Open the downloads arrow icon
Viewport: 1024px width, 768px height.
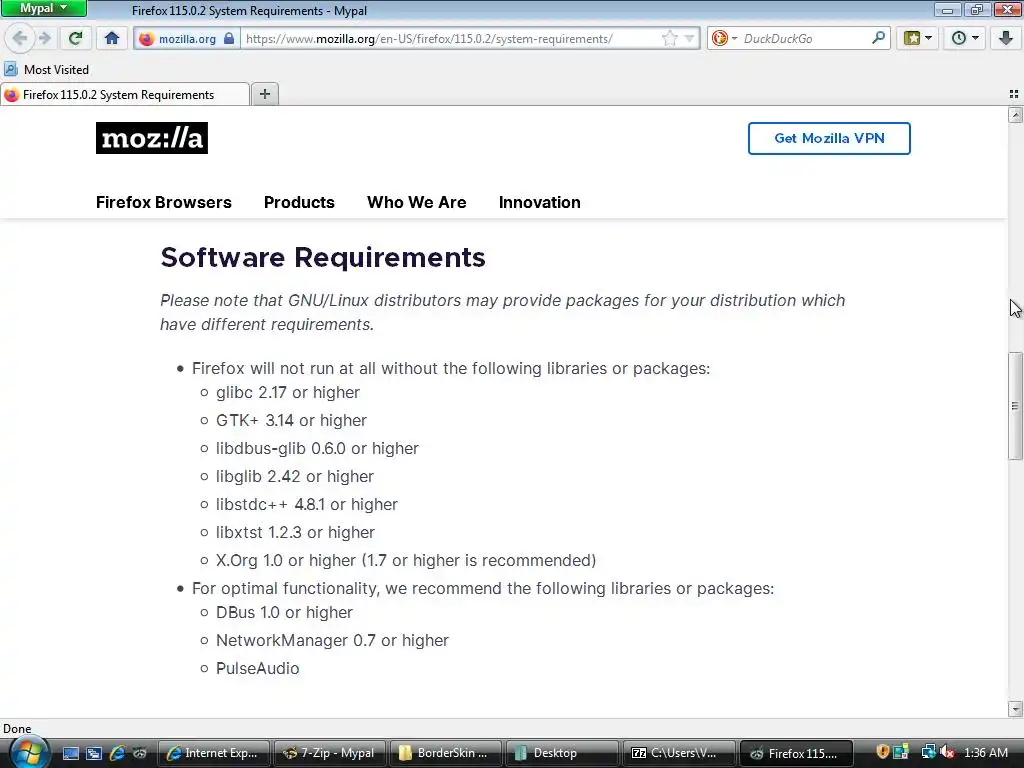1006,39
